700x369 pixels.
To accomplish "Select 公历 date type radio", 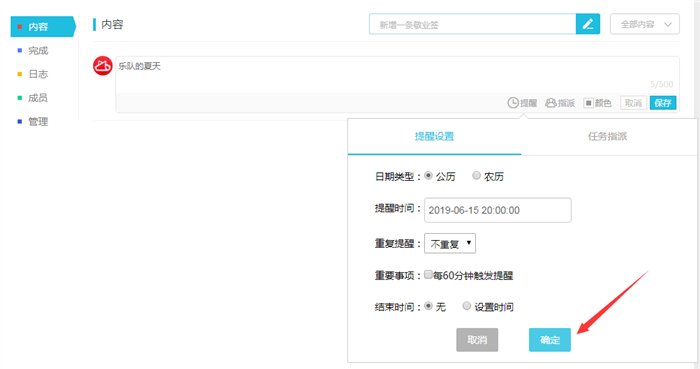I will point(429,176).
